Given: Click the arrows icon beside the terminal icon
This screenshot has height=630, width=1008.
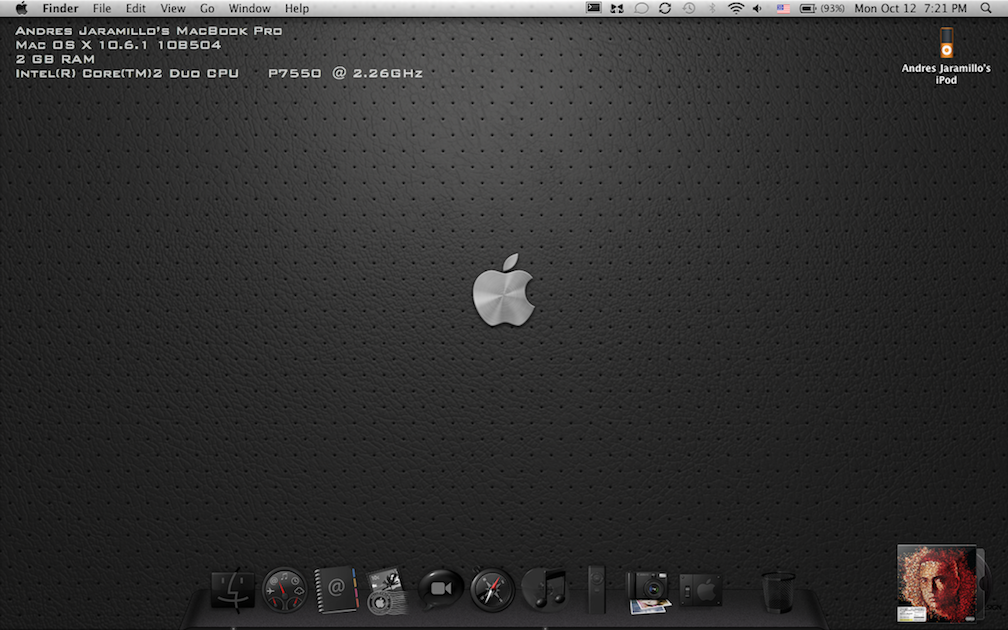Looking at the screenshot, I should click(x=617, y=8).
